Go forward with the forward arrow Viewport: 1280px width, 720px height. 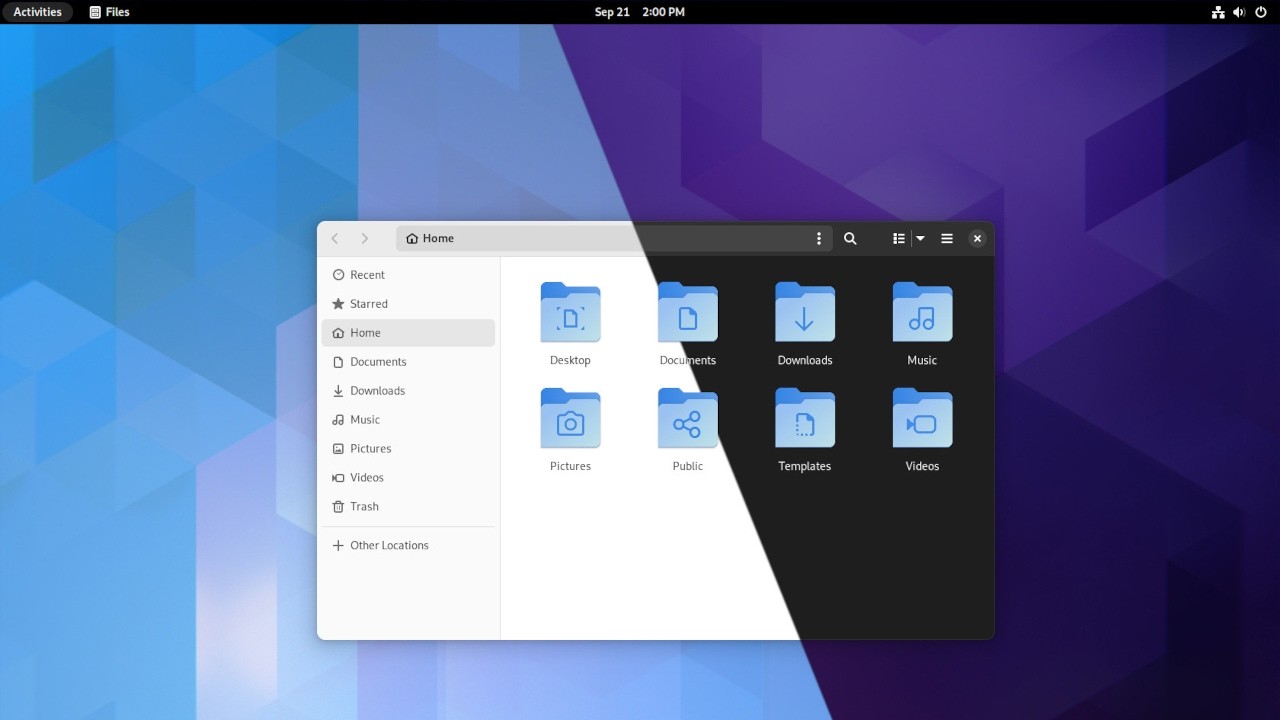[x=365, y=238]
